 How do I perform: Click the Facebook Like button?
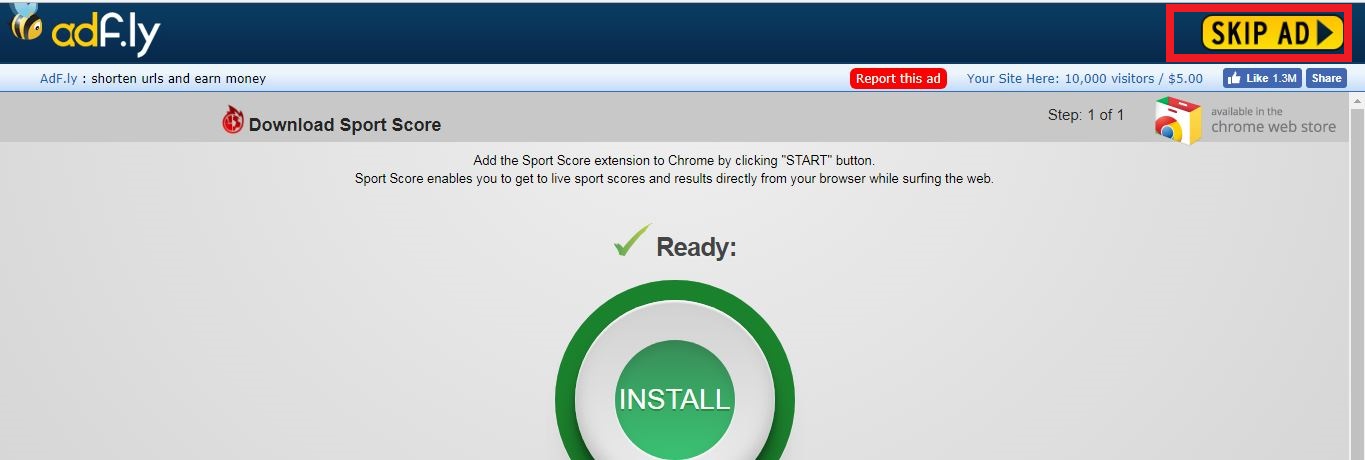(x=1262, y=78)
